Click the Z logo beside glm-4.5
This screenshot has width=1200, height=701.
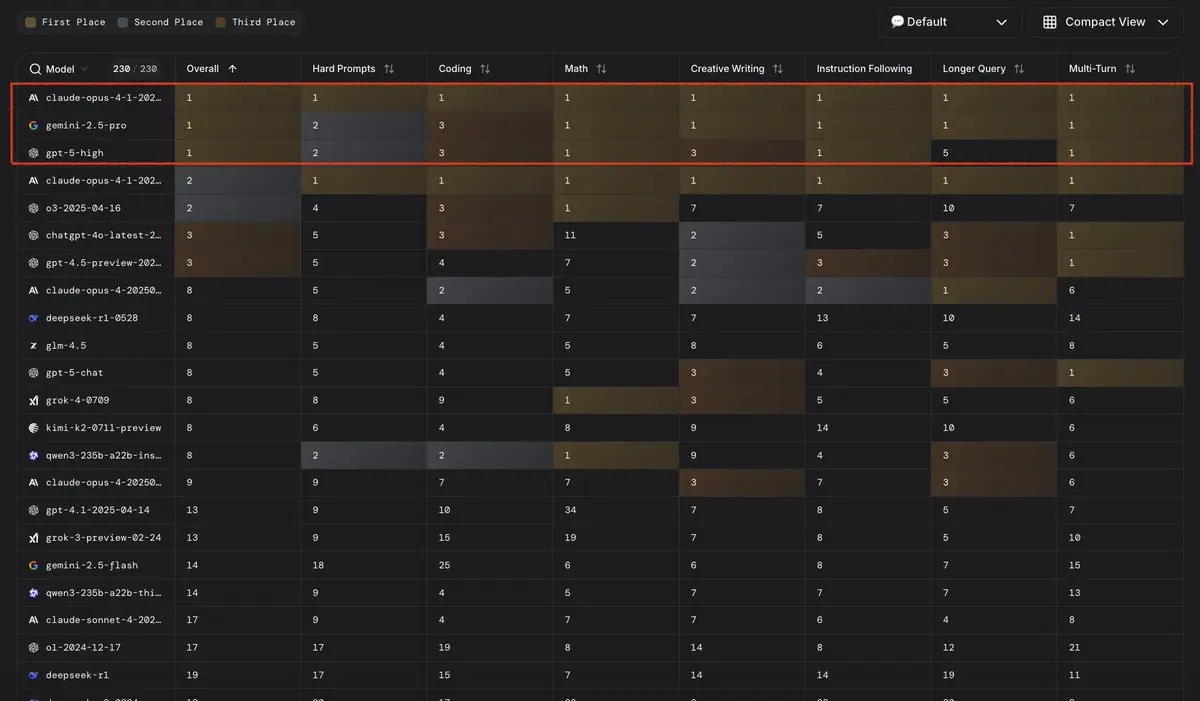tap(34, 345)
